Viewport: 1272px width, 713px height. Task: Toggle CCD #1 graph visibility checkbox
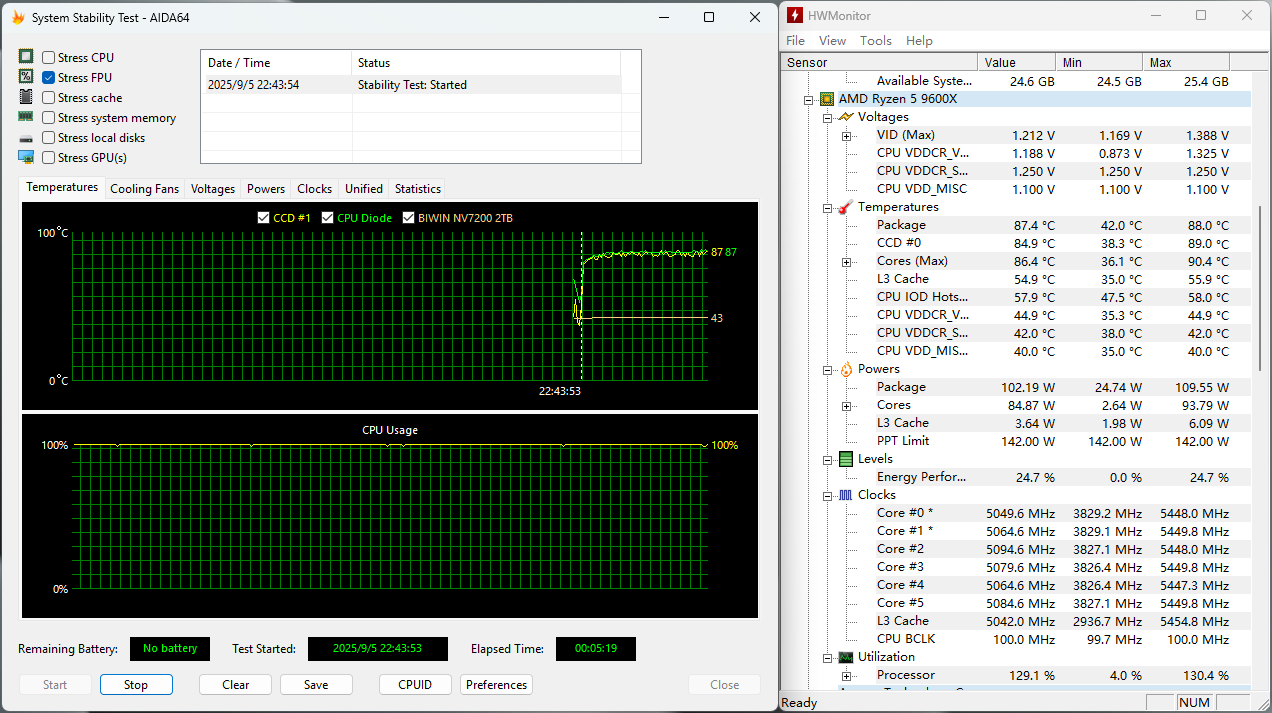[264, 218]
